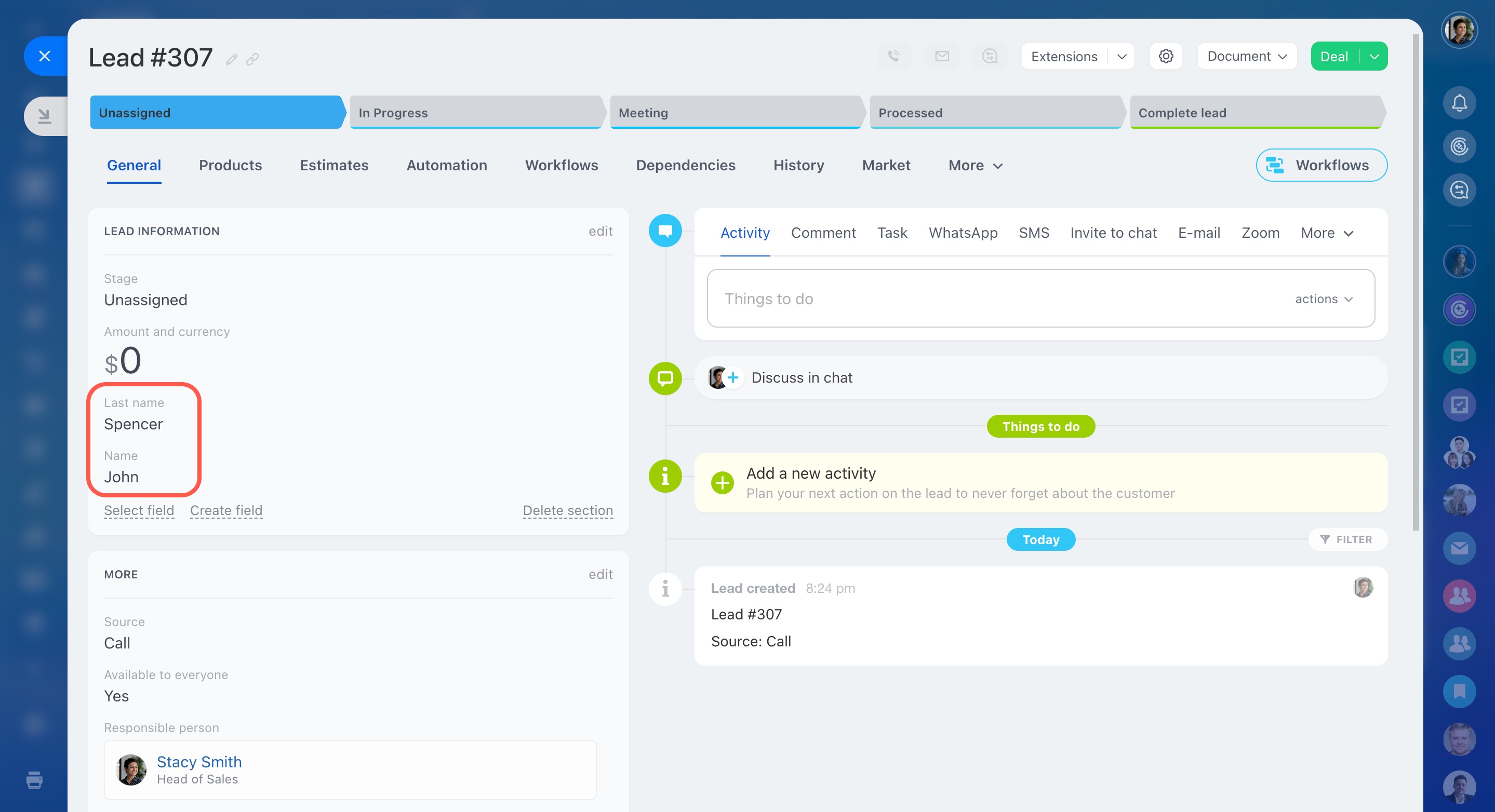The height and width of the screenshot is (812, 1495).
Task: Click the header chat bubble icon
Action: pos(990,56)
